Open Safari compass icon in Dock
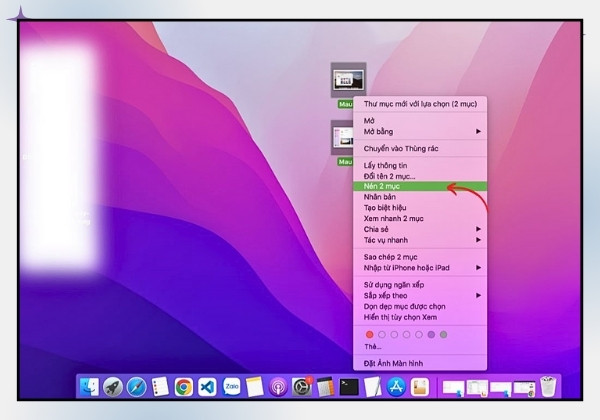 [137, 387]
